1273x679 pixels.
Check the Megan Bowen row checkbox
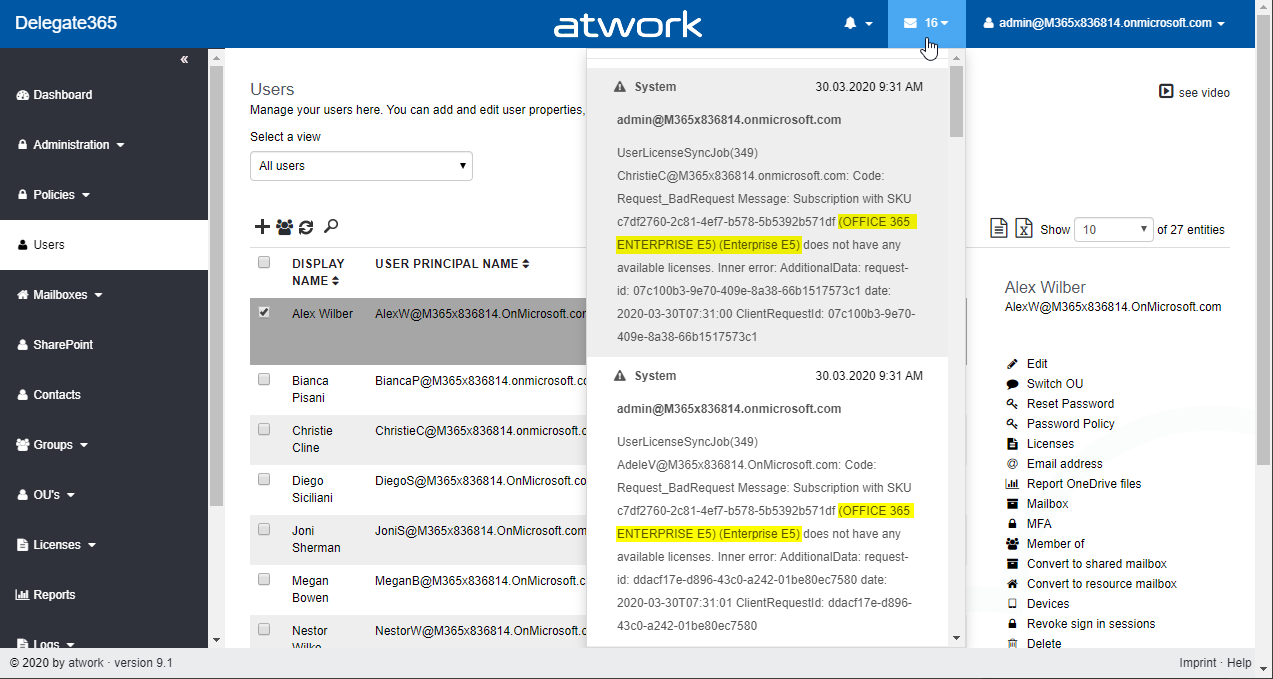pos(264,579)
